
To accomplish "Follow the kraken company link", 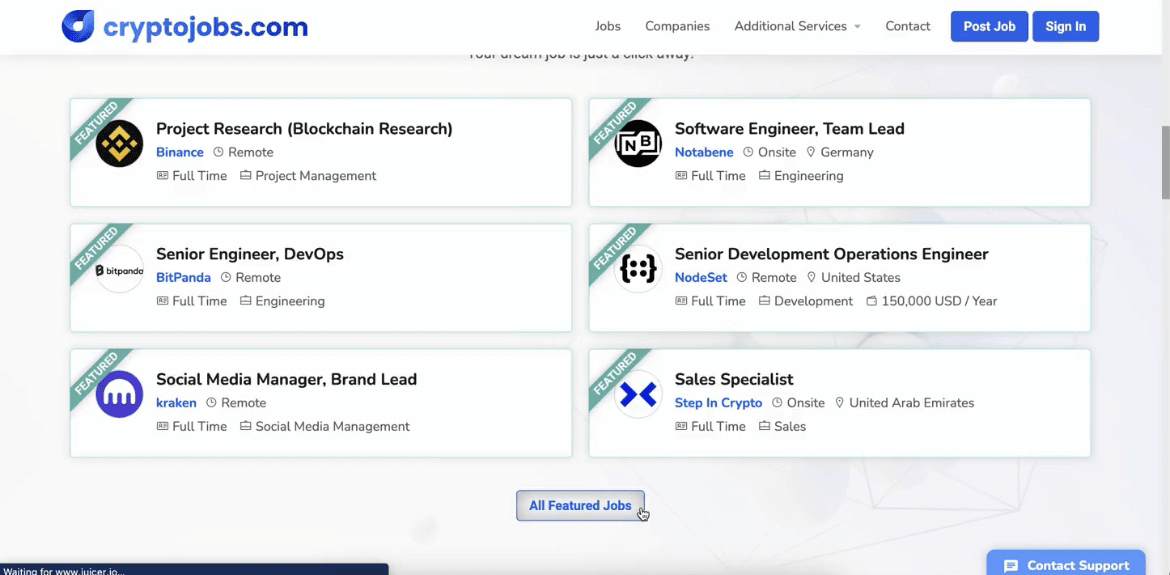I will [x=176, y=403].
